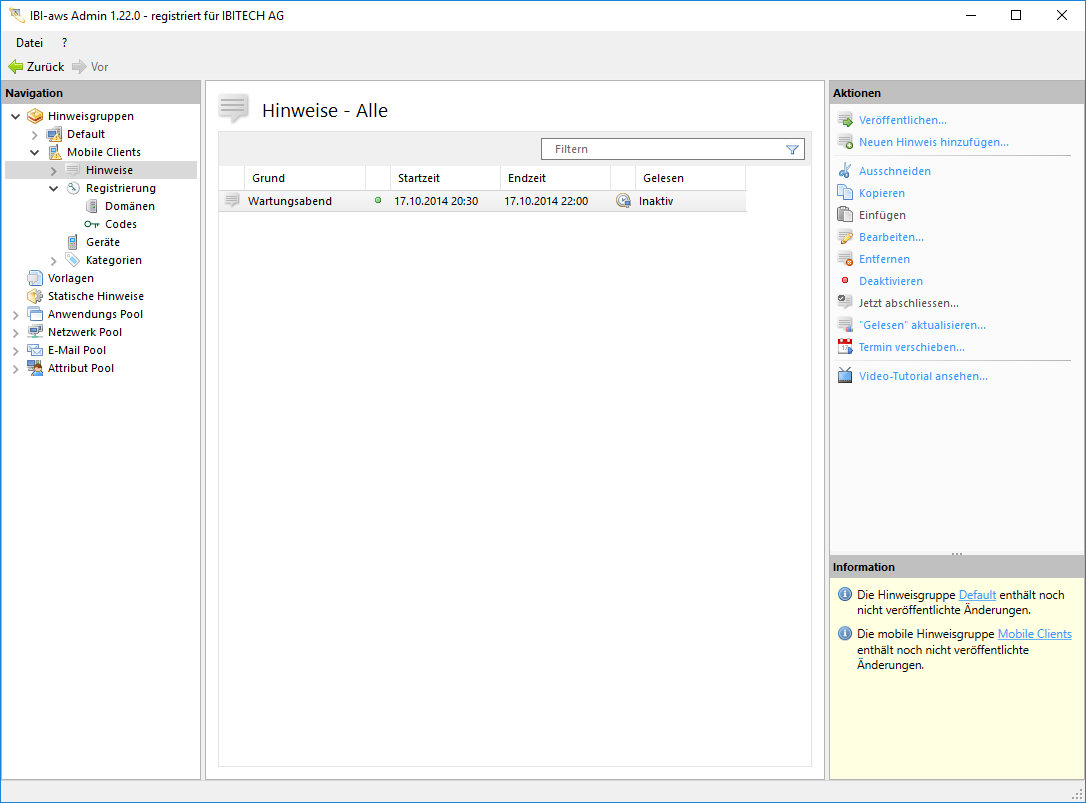Click the calendar icon for Termin verschieben
Screen dimensions: 1086x803
click(845, 347)
